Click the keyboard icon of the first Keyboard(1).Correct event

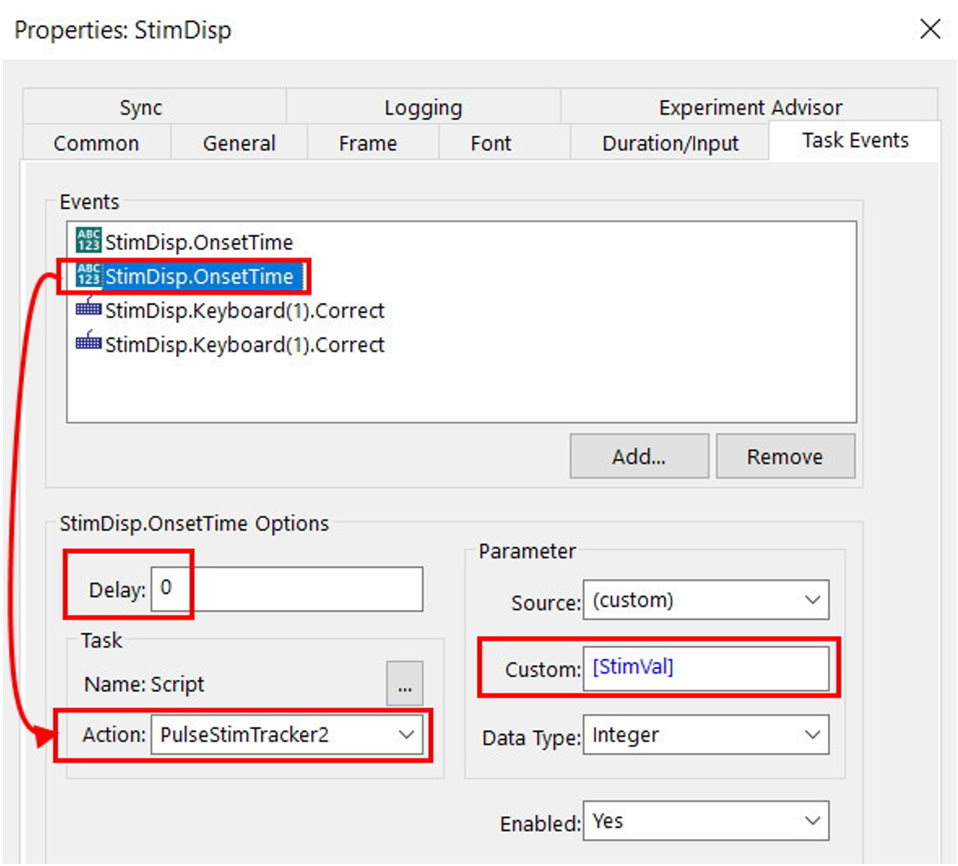[89, 310]
